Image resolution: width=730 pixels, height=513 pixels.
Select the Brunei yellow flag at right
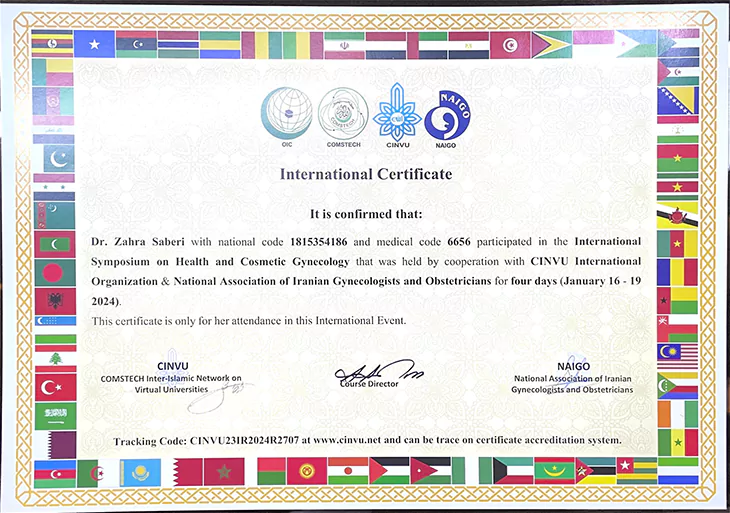click(x=677, y=215)
